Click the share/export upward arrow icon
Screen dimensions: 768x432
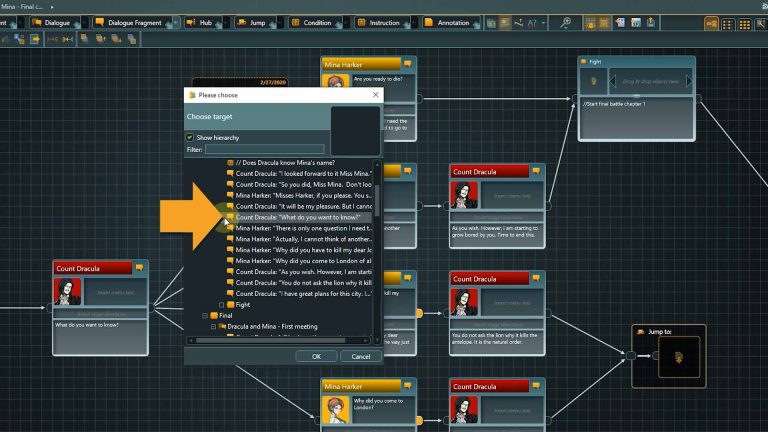coord(651,23)
